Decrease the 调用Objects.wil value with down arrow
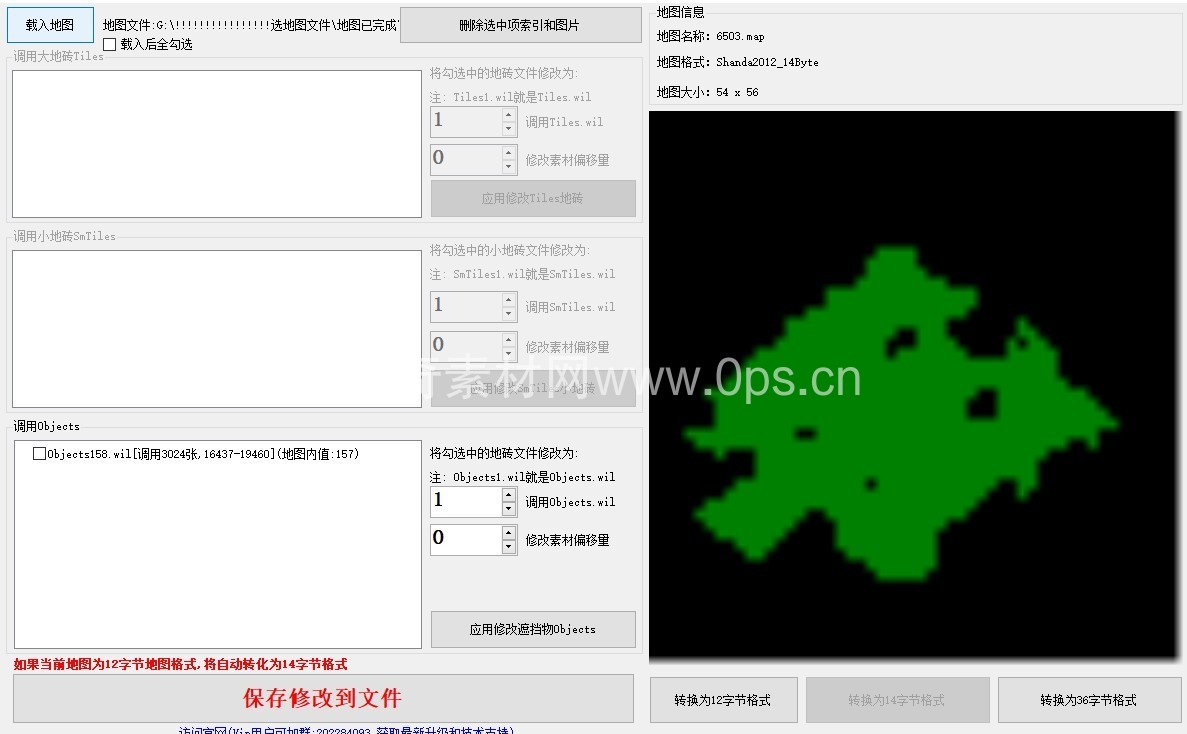 point(508,509)
